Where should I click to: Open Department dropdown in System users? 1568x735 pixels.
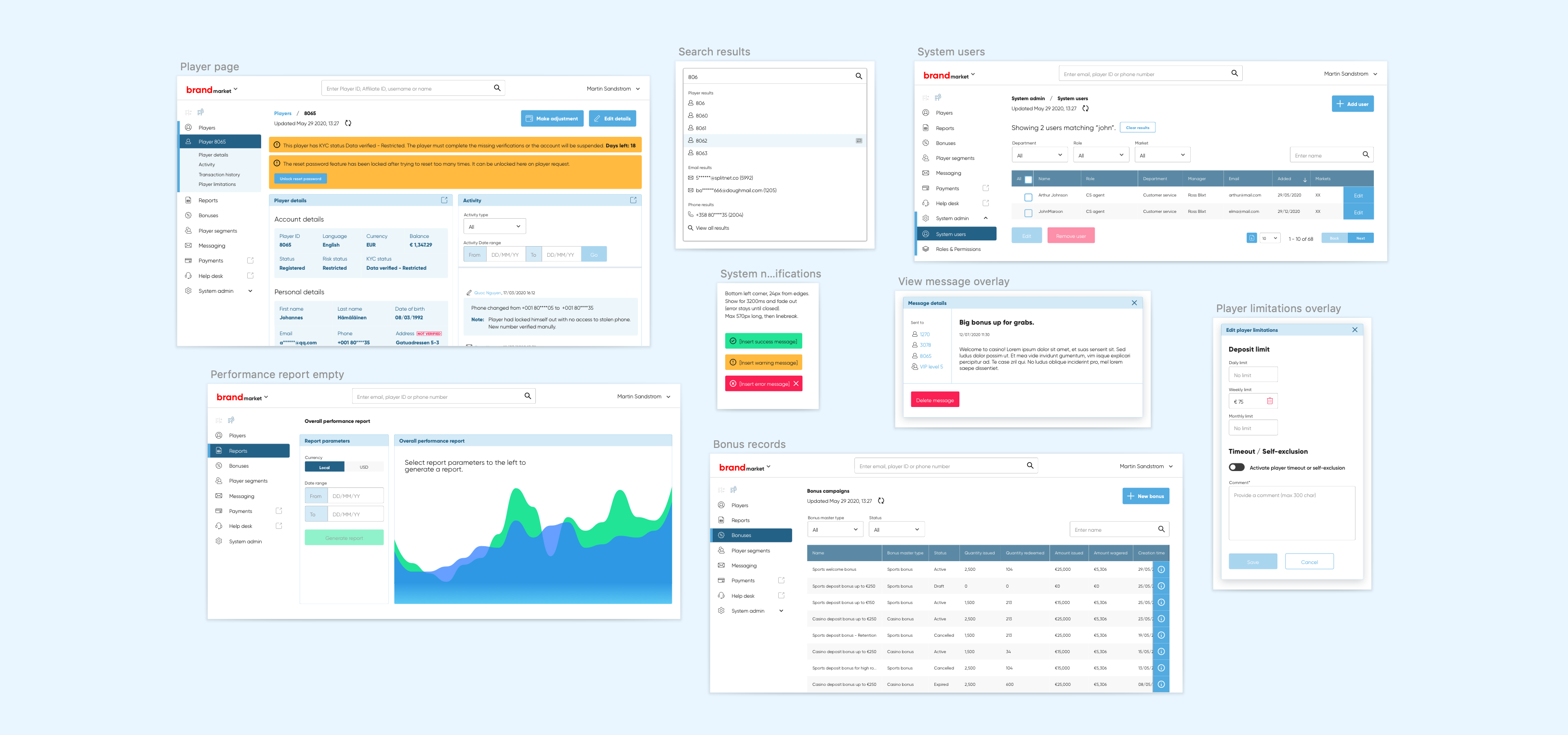tap(1040, 155)
